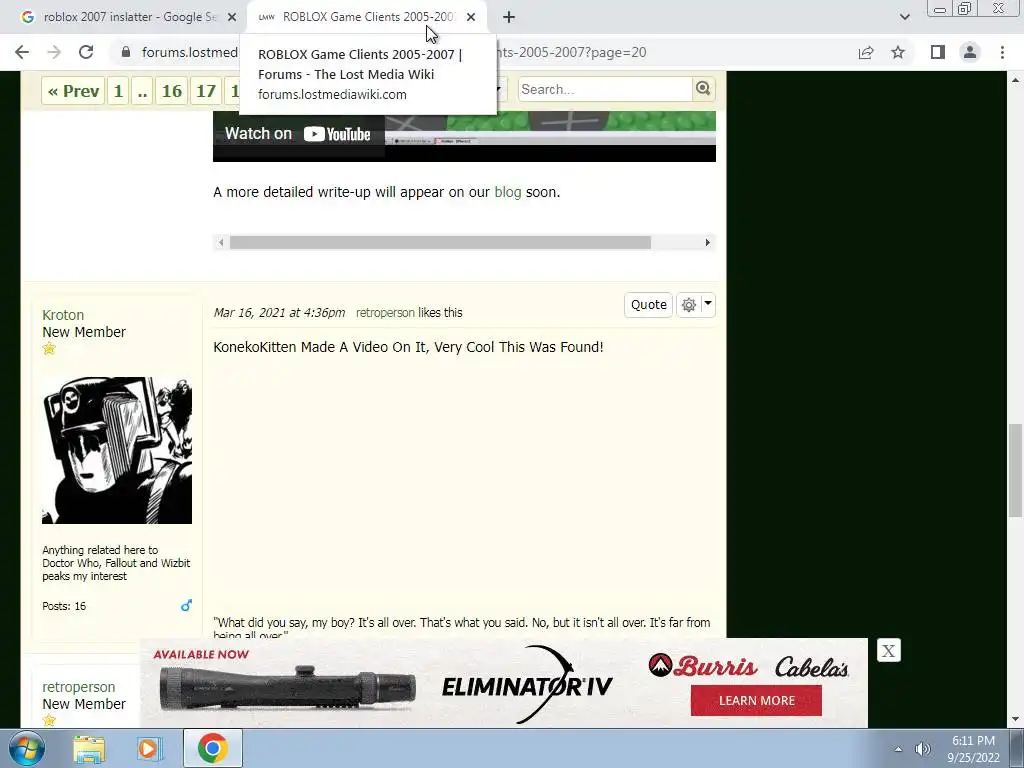Click the forward navigation arrow

[x=54, y=52]
